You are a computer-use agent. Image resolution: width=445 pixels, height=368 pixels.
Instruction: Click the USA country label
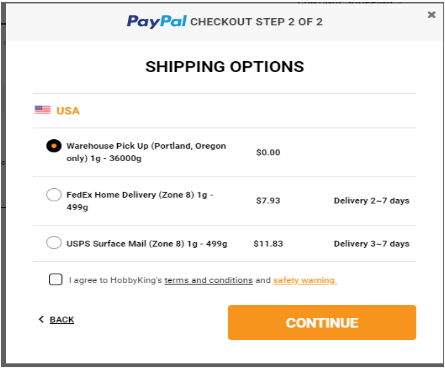pos(68,111)
